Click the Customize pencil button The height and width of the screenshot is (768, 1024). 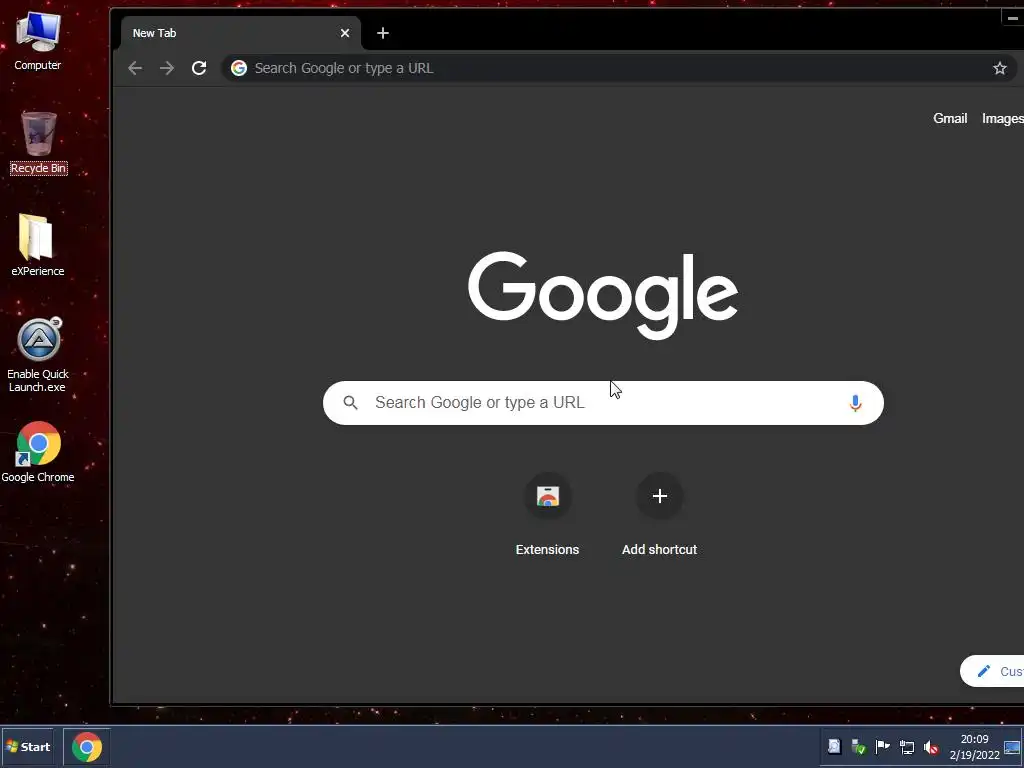(x=993, y=671)
